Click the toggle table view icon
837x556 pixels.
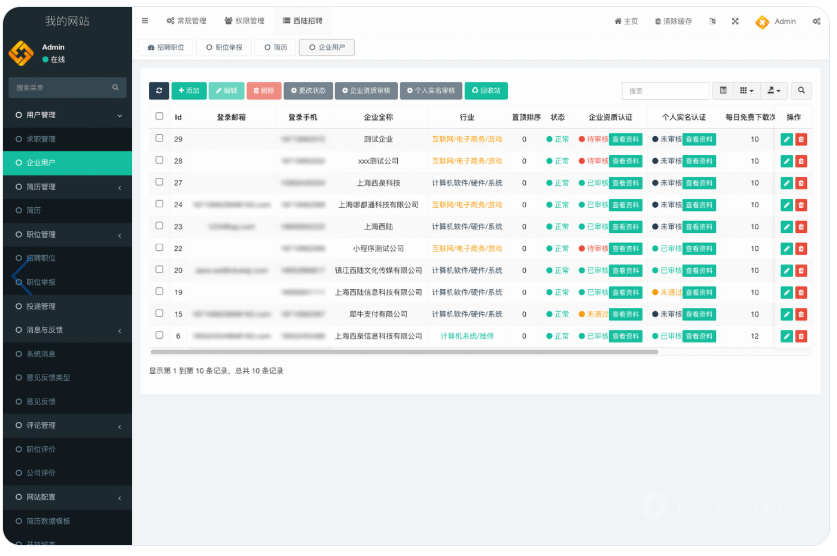tap(724, 91)
